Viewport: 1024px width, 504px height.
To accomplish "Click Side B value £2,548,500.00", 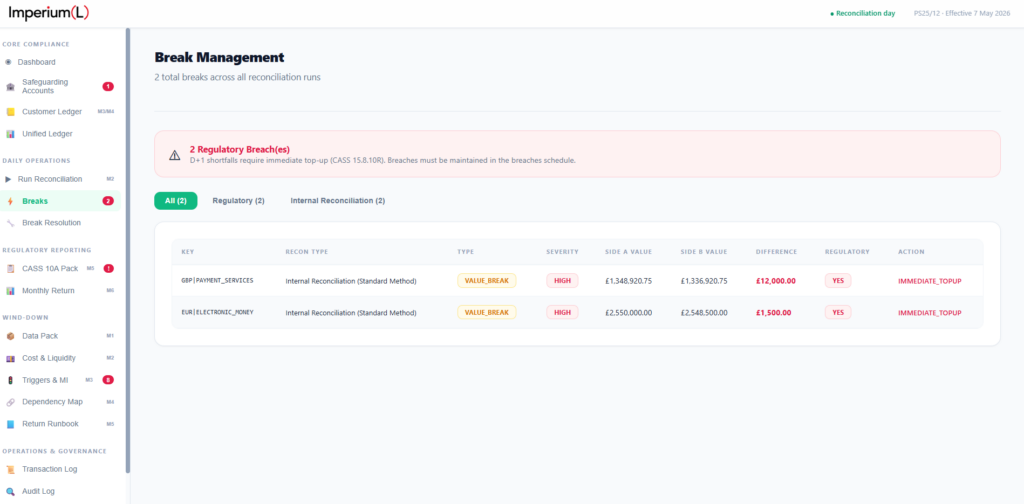I will [x=704, y=313].
